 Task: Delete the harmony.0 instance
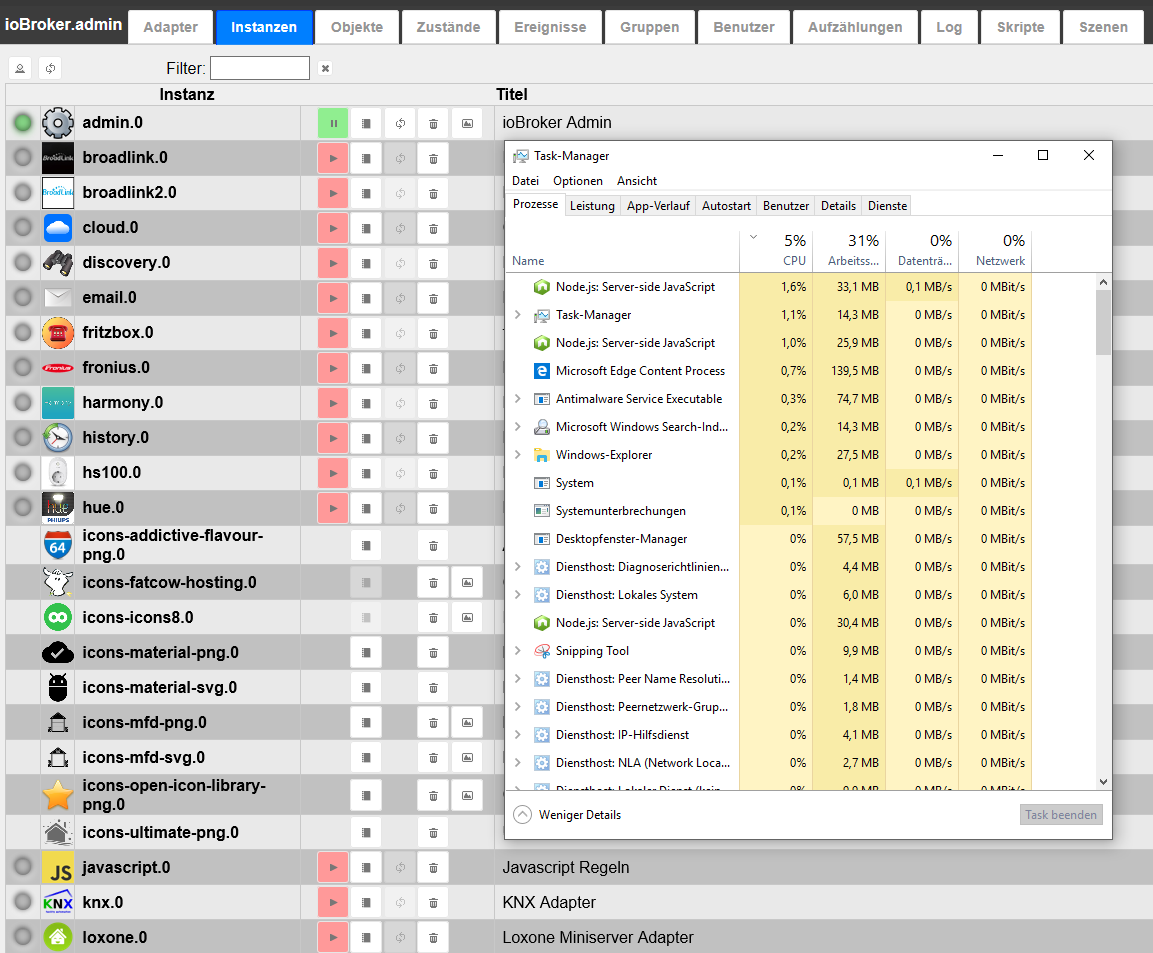tap(433, 403)
